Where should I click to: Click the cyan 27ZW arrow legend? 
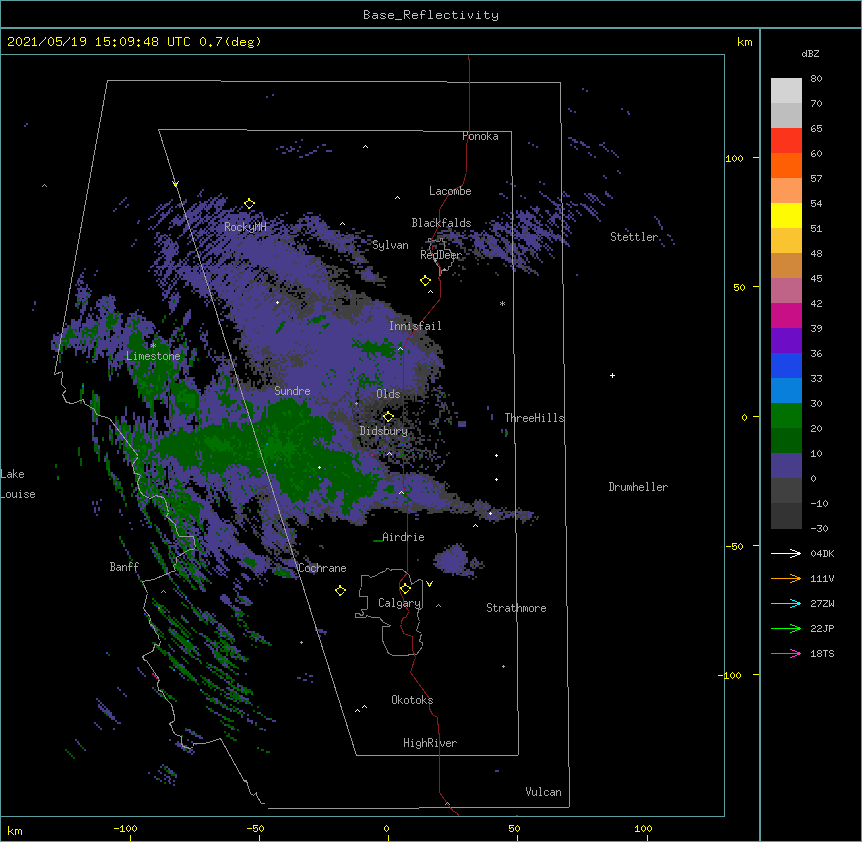(786, 603)
